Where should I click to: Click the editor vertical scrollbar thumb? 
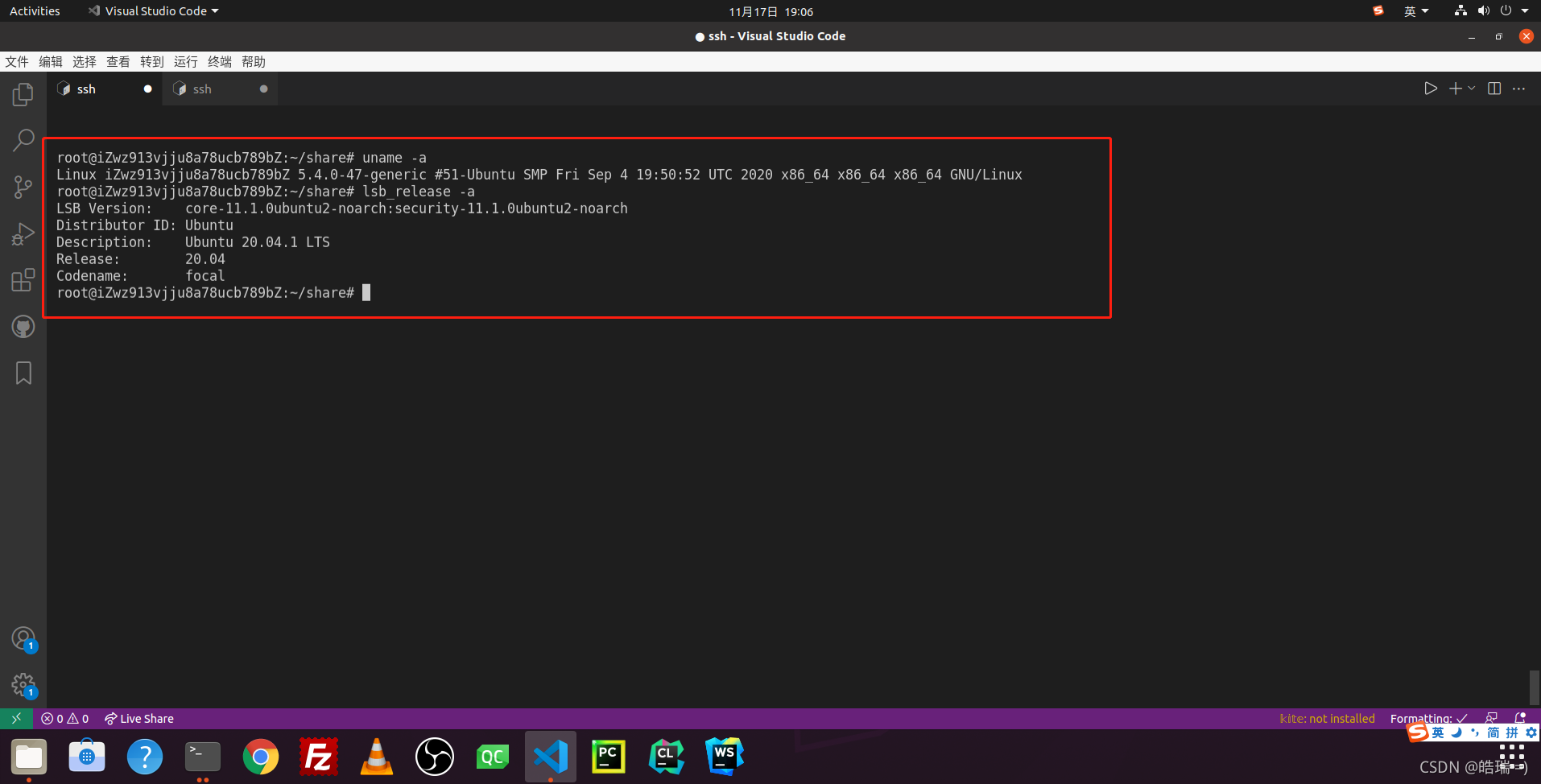[1535, 688]
